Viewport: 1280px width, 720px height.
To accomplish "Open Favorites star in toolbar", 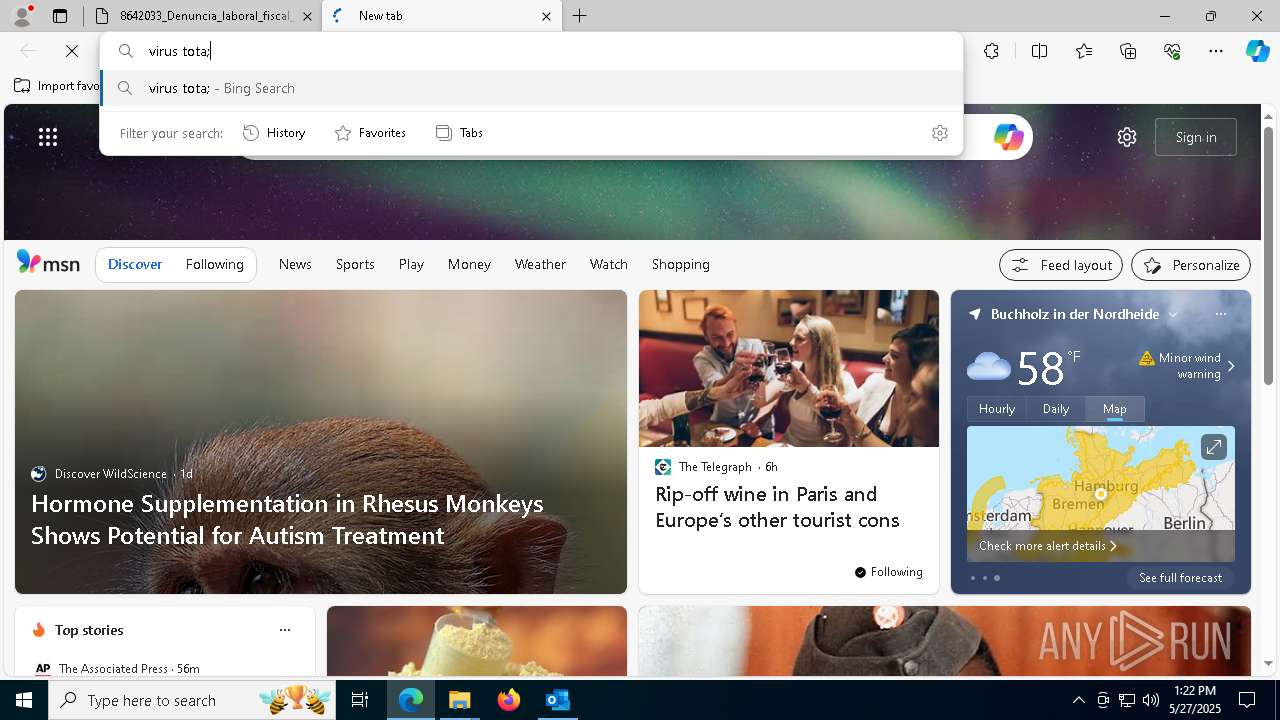I will click(1084, 51).
